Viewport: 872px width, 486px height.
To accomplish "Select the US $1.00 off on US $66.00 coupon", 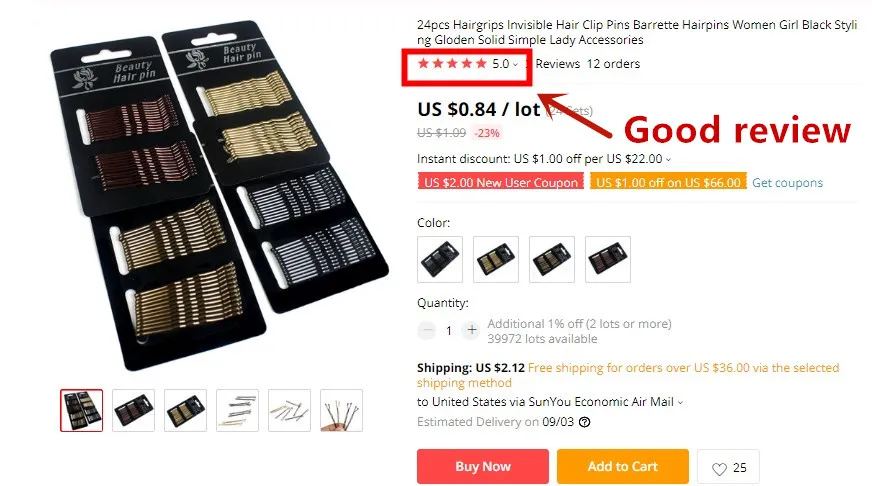I will pyautogui.click(x=668, y=182).
